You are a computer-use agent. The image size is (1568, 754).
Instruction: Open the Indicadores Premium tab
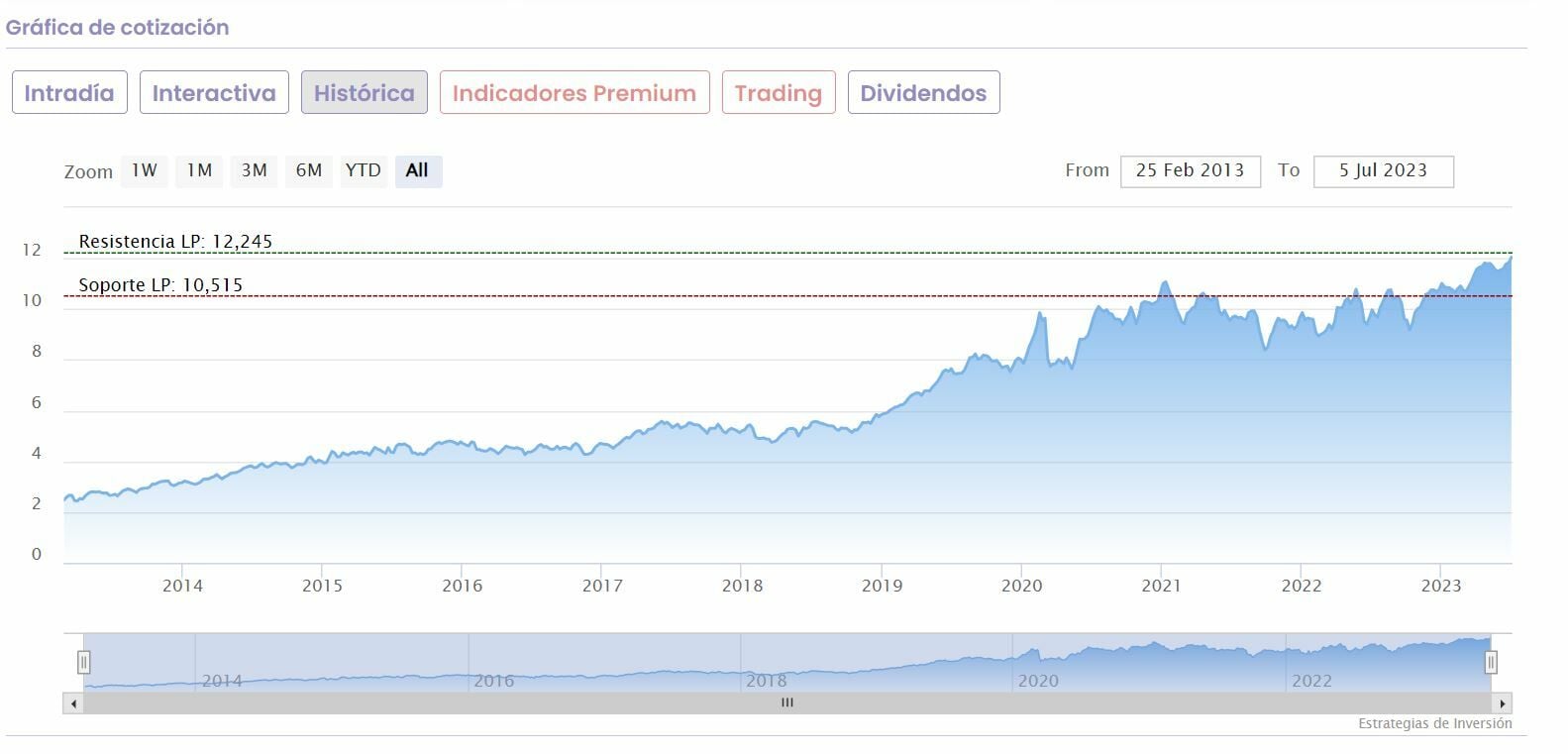[575, 93]
